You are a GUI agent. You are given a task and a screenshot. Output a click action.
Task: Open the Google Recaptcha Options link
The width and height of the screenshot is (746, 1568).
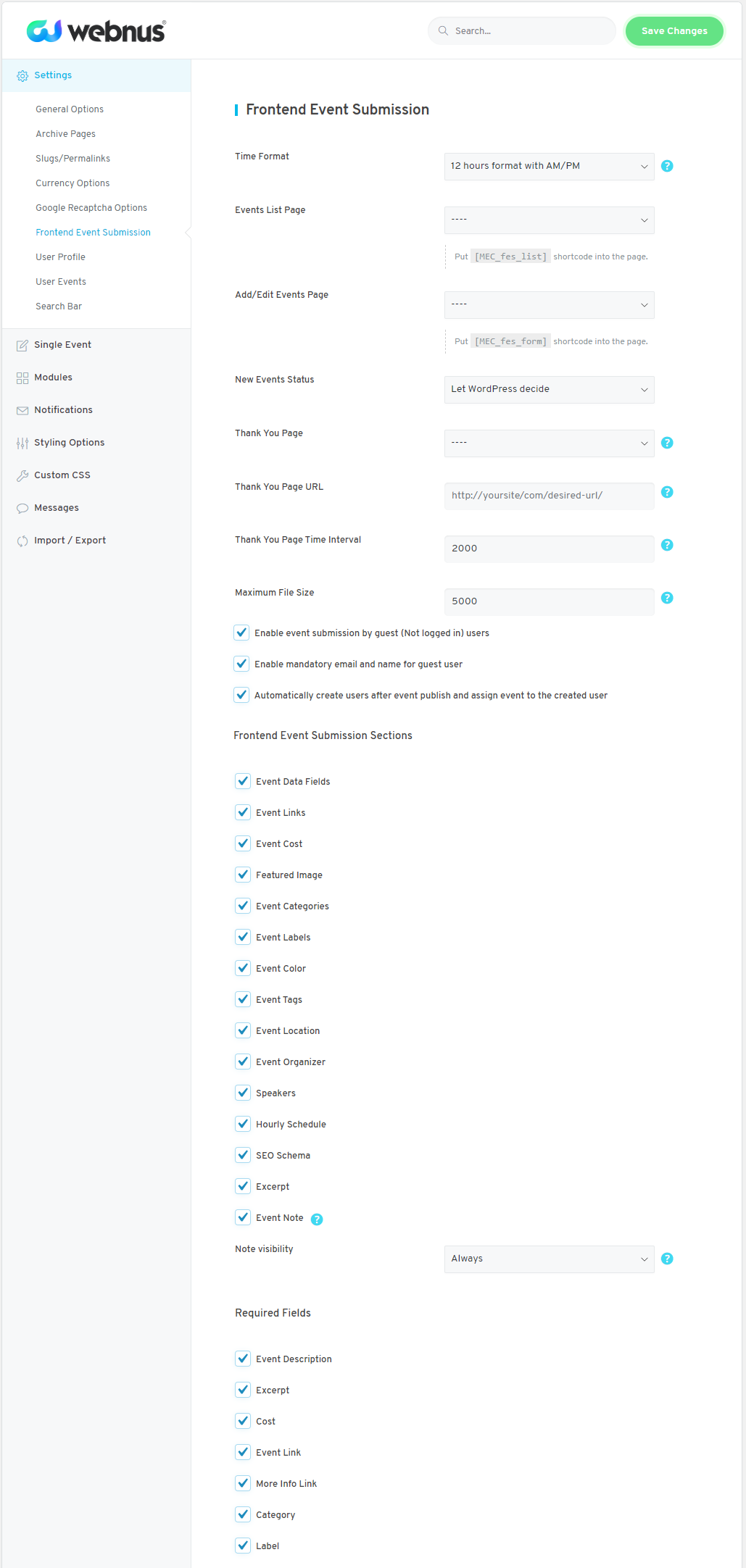[x=91, y=208]
